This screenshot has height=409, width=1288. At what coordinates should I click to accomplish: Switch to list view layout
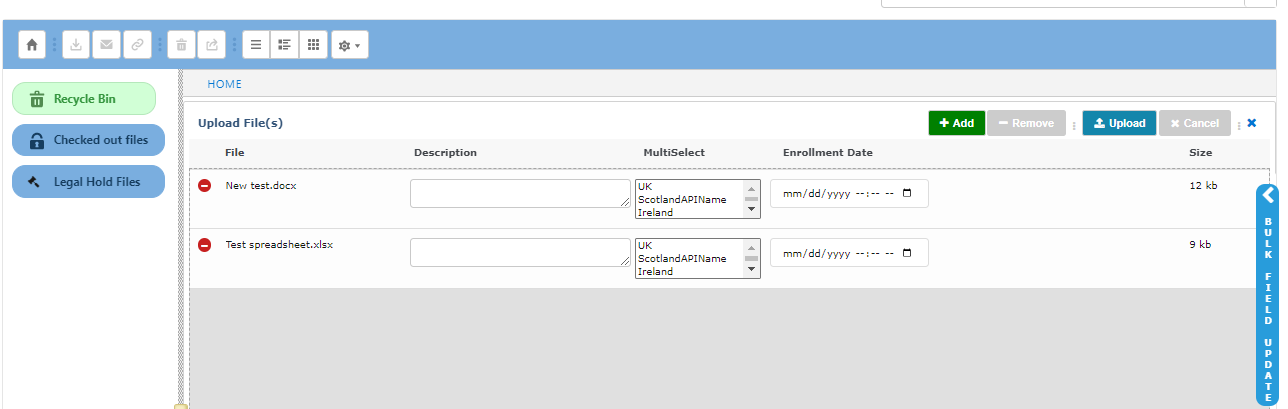256,45
